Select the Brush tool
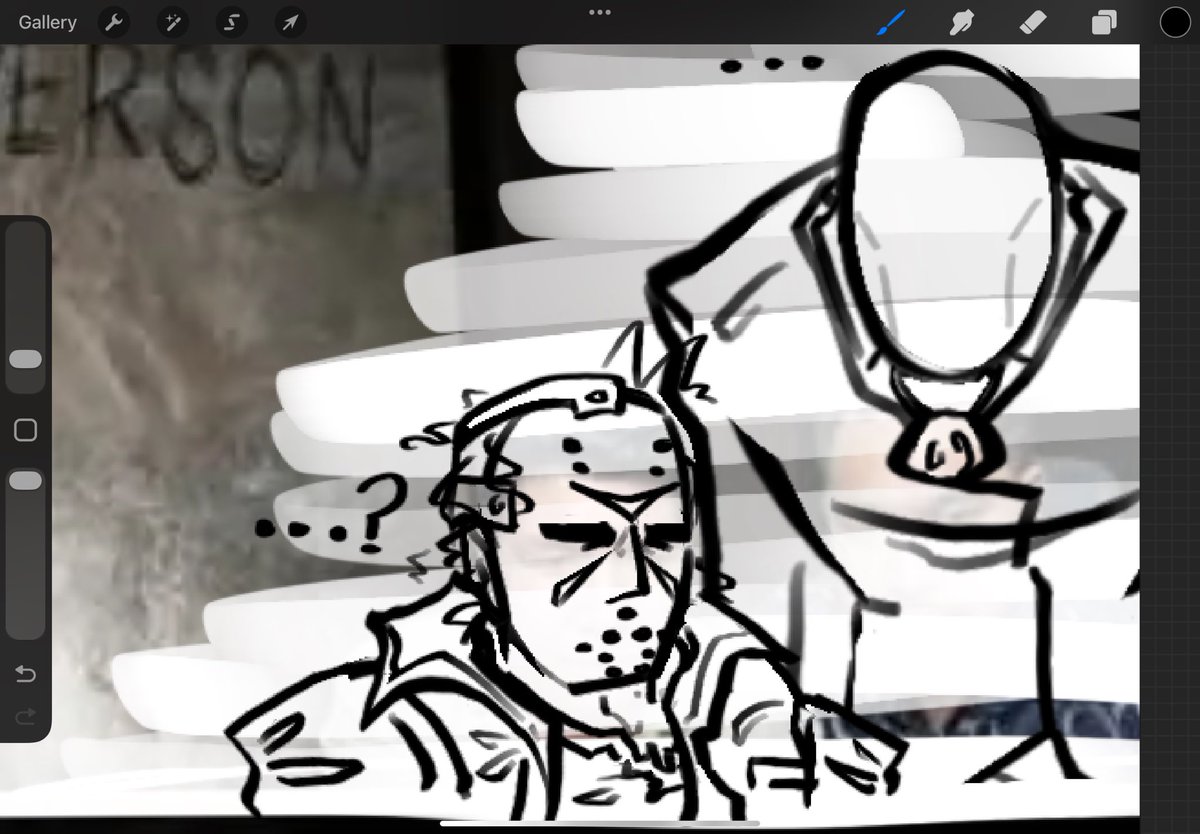Screen dimensions: 1200x834 pos(890,22)
